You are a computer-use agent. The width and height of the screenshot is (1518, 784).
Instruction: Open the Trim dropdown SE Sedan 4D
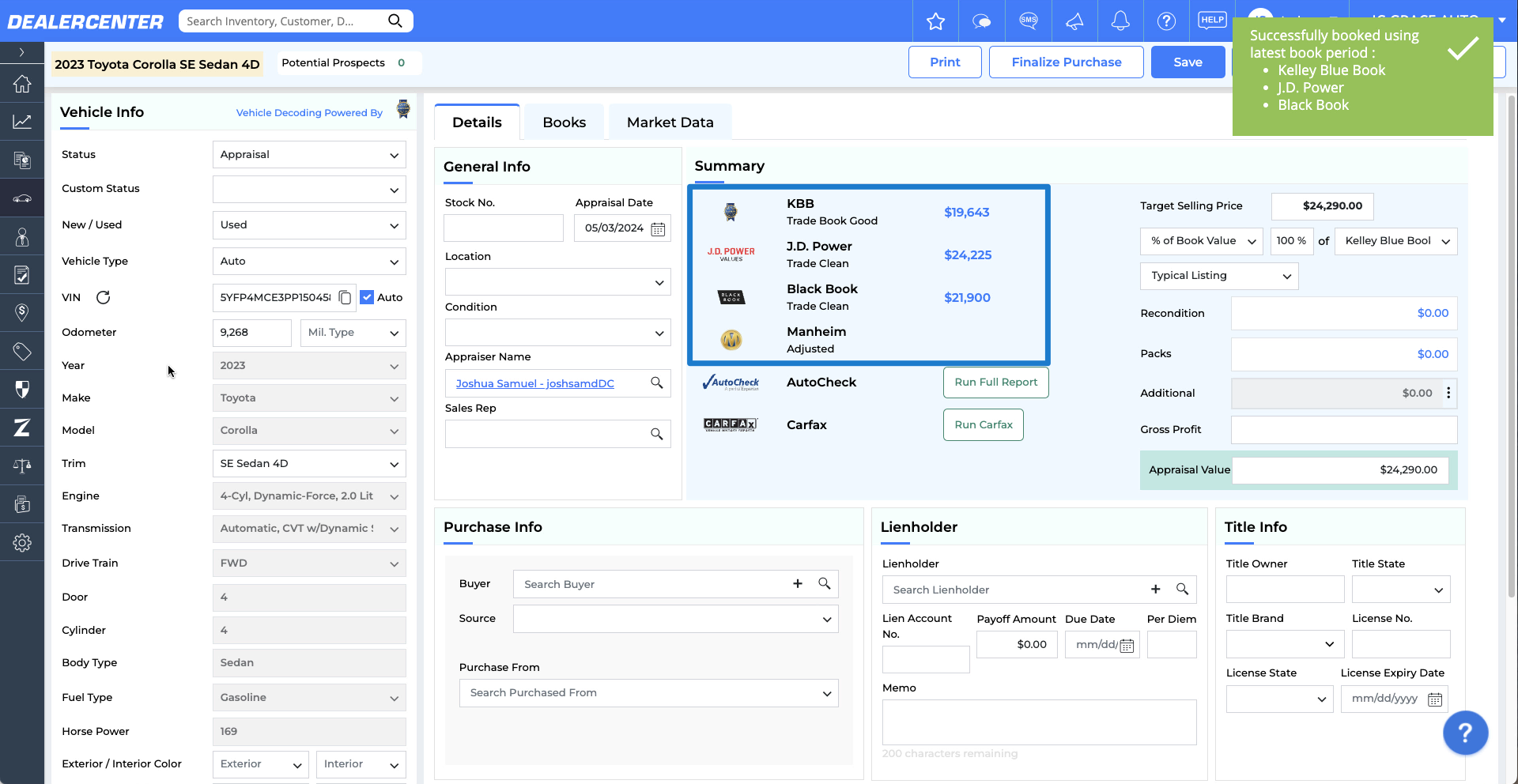point(309,464)
